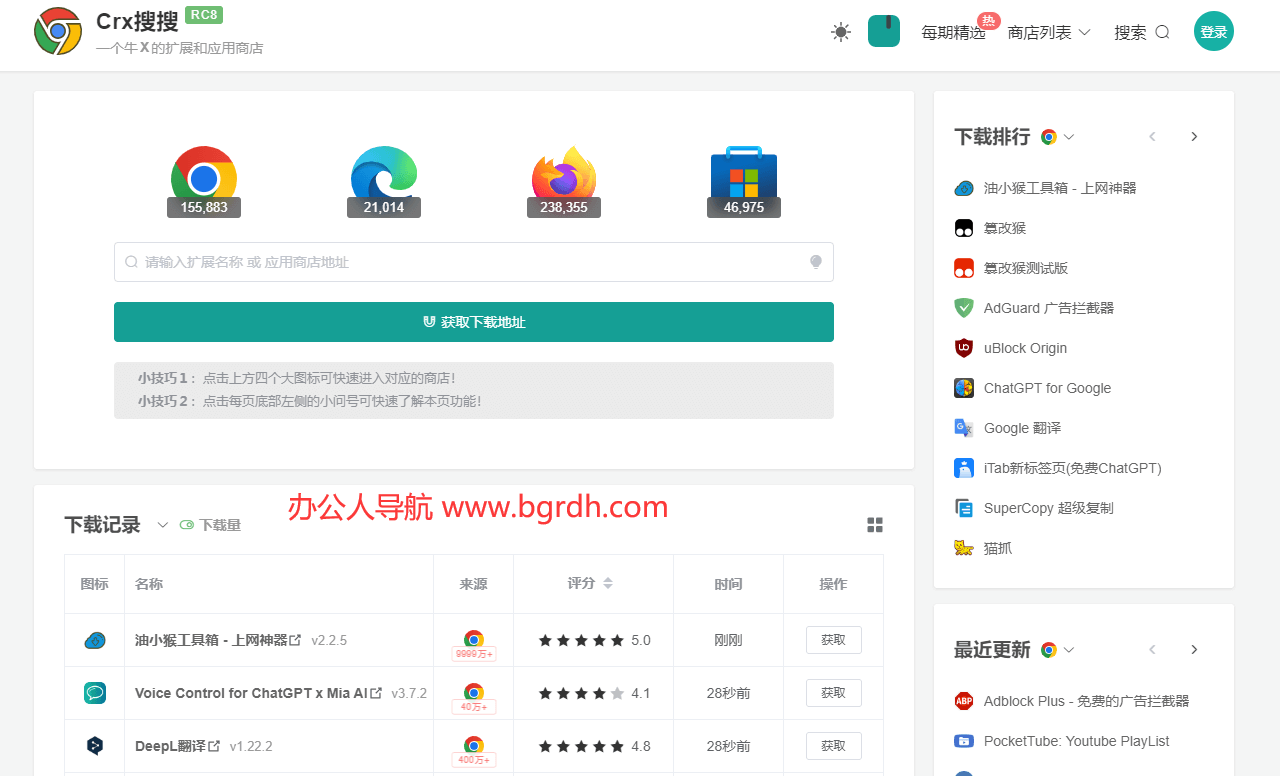The width and height of the screenshot is (1280, 776).
Task: Expand 下载排行 store selector dropdown
Action: (1058, 137)
